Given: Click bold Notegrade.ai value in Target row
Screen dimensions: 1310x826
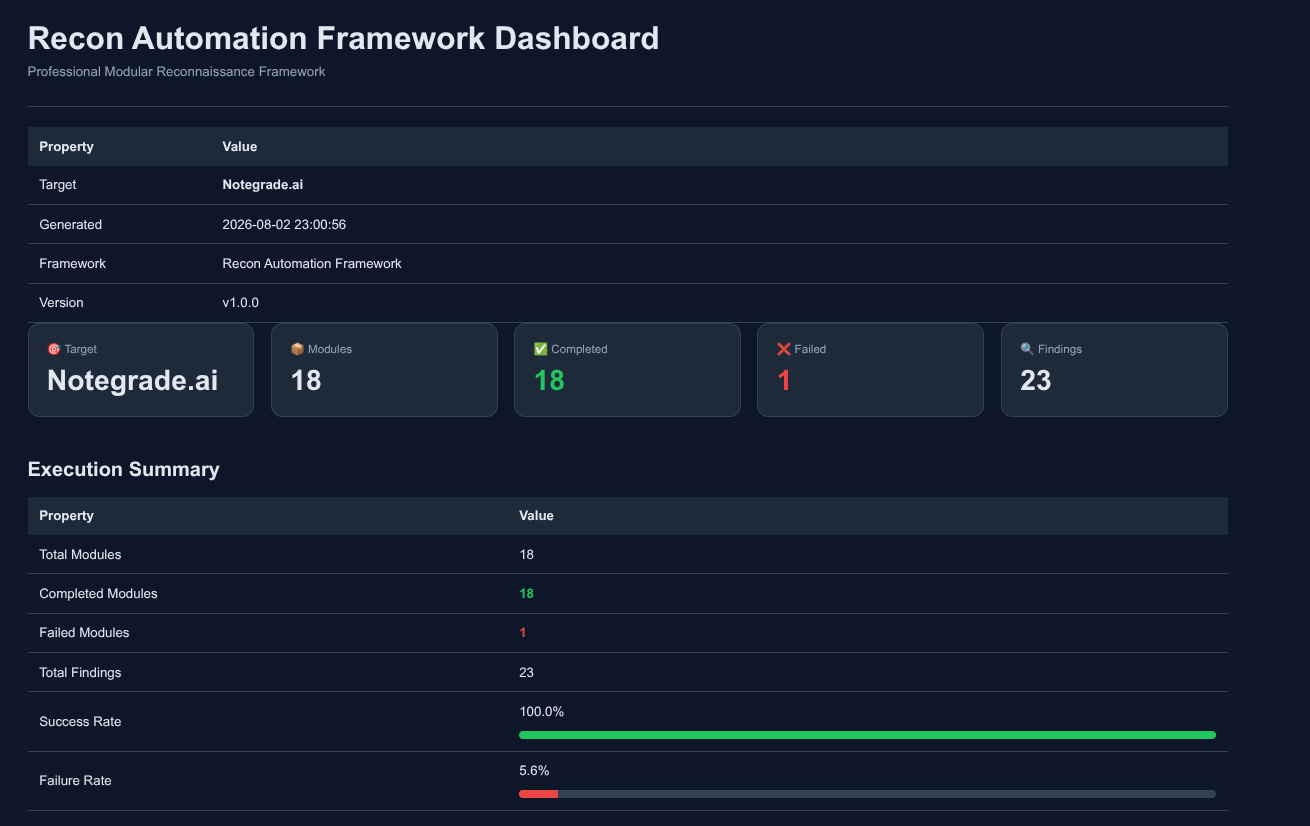Looking at the screenshot, I should [262, 185].
